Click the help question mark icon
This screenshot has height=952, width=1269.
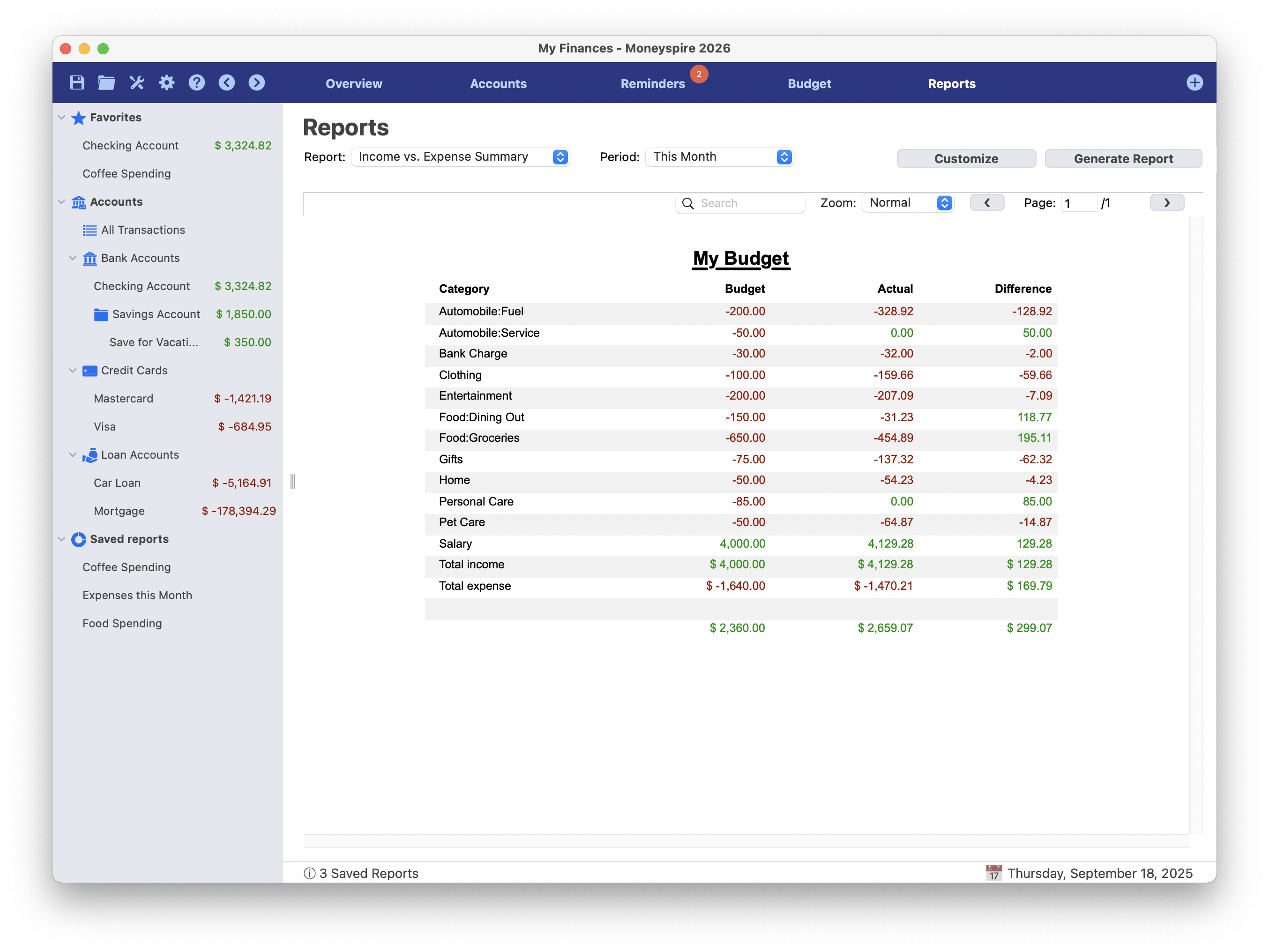pyautogui.click(x=197, y=82)
